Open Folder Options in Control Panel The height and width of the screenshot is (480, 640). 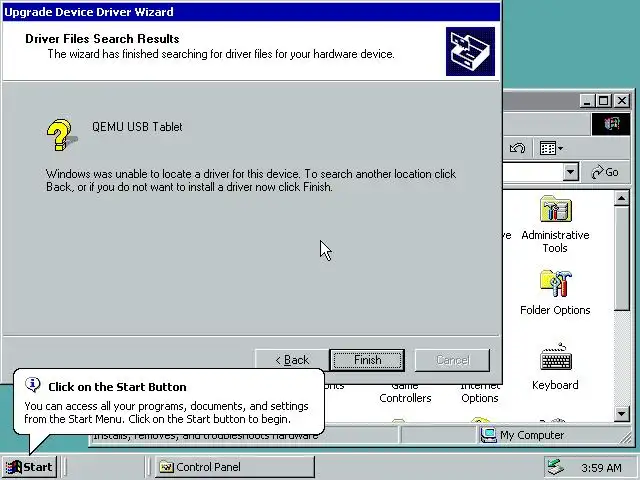[555, 293]
